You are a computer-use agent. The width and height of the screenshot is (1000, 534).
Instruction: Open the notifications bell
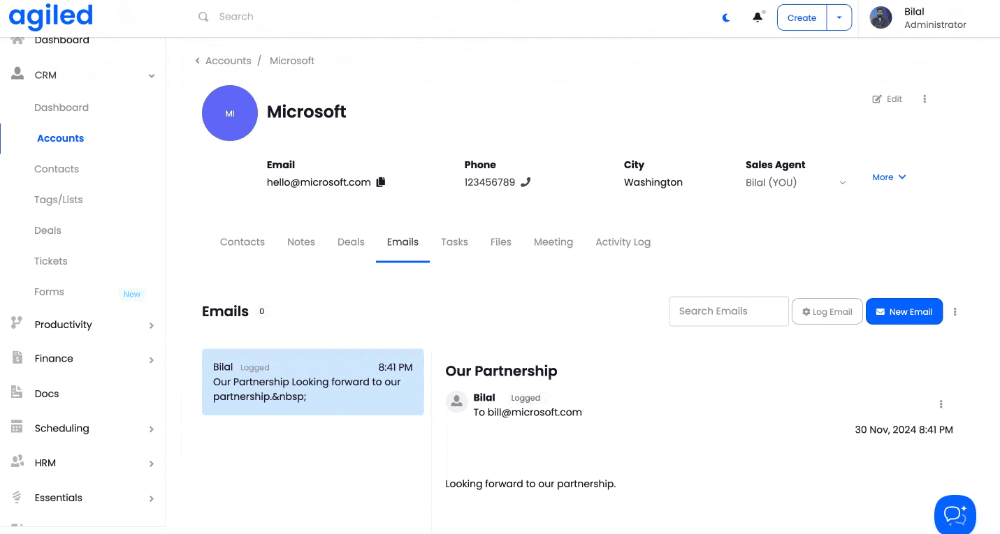pos(758,17)
